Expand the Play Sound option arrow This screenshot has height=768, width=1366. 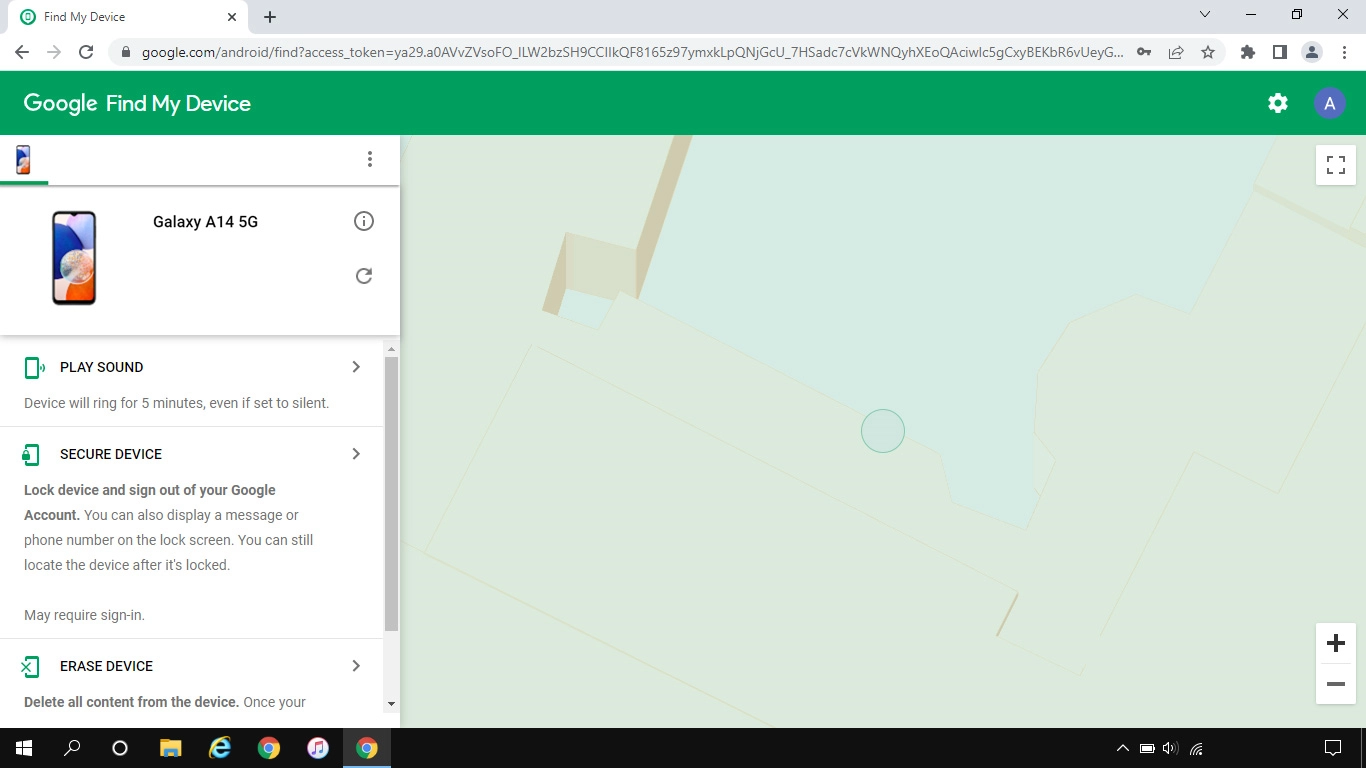(356, 367)
